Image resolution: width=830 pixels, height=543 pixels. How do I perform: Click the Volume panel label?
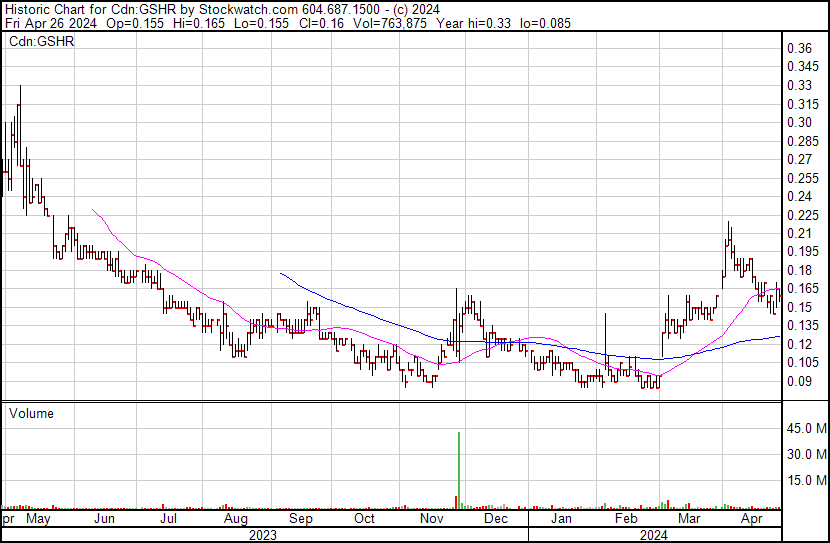(31, 413)
